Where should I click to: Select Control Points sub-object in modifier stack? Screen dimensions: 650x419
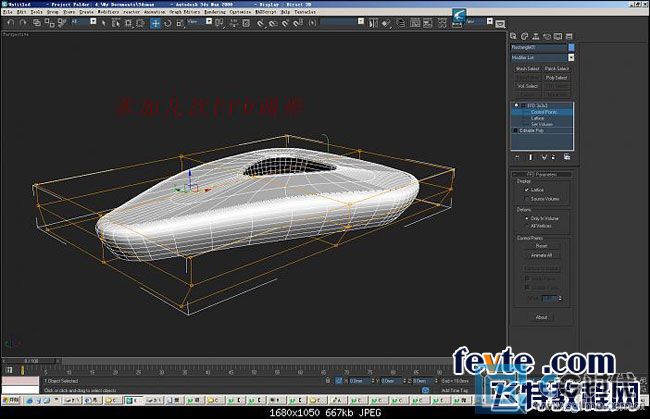543,112
